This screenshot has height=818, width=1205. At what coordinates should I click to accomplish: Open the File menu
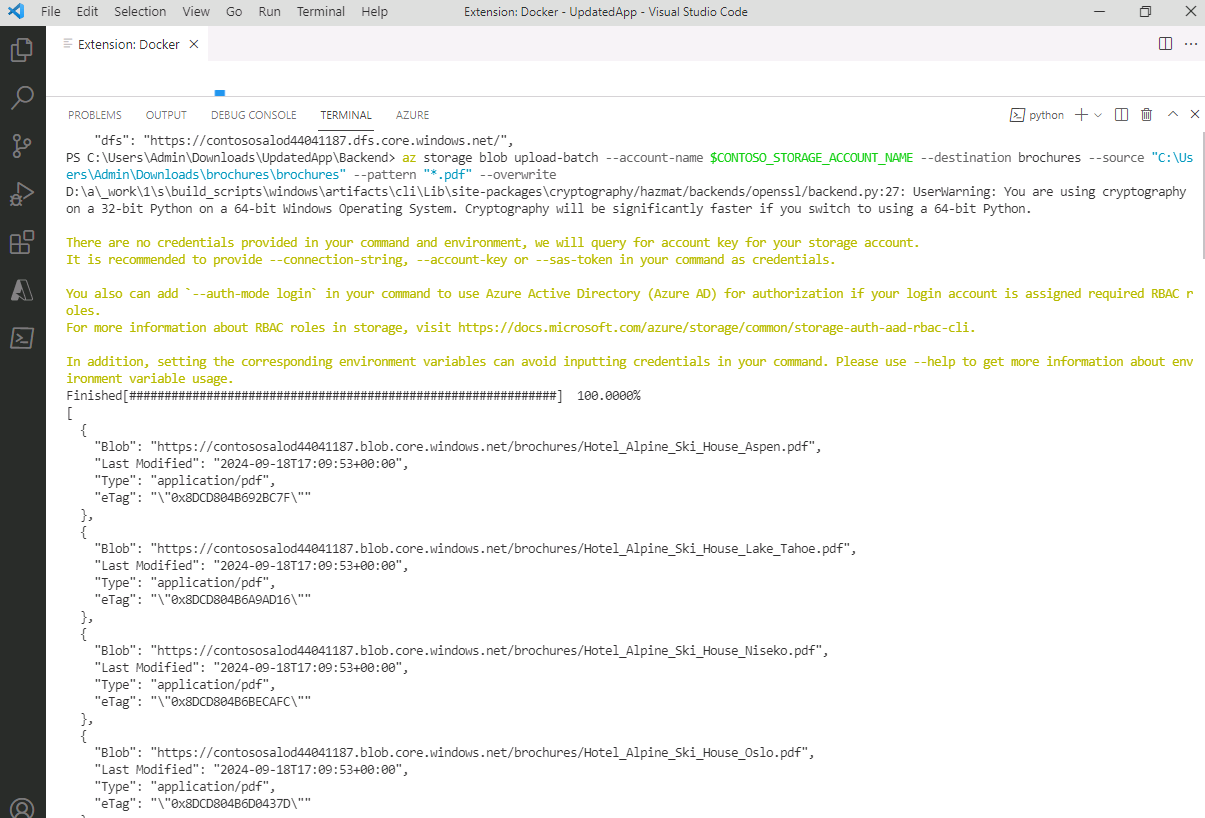(50, 12)
